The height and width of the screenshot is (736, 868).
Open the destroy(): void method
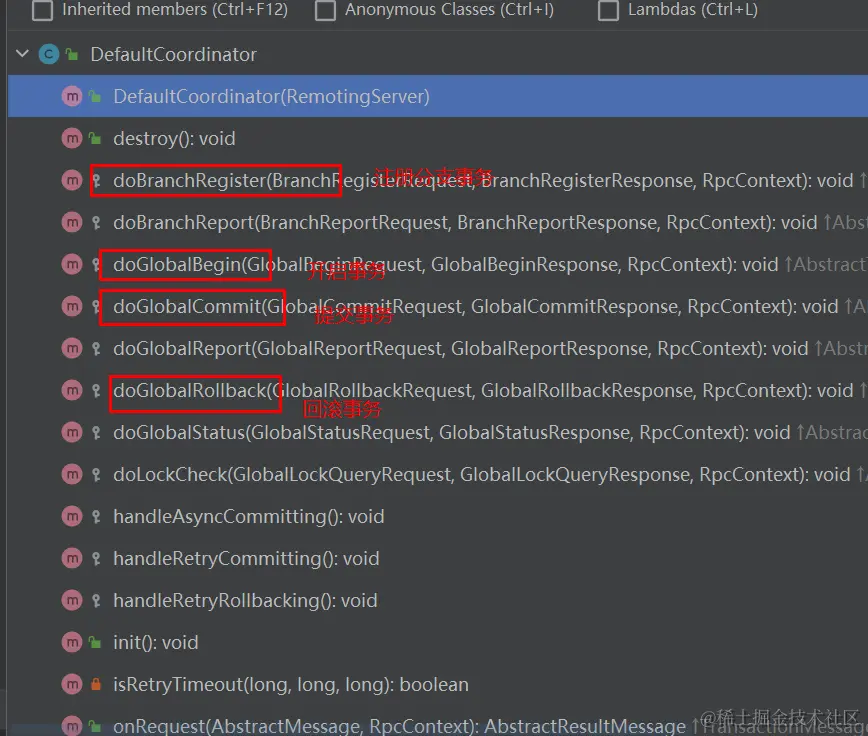174,138
